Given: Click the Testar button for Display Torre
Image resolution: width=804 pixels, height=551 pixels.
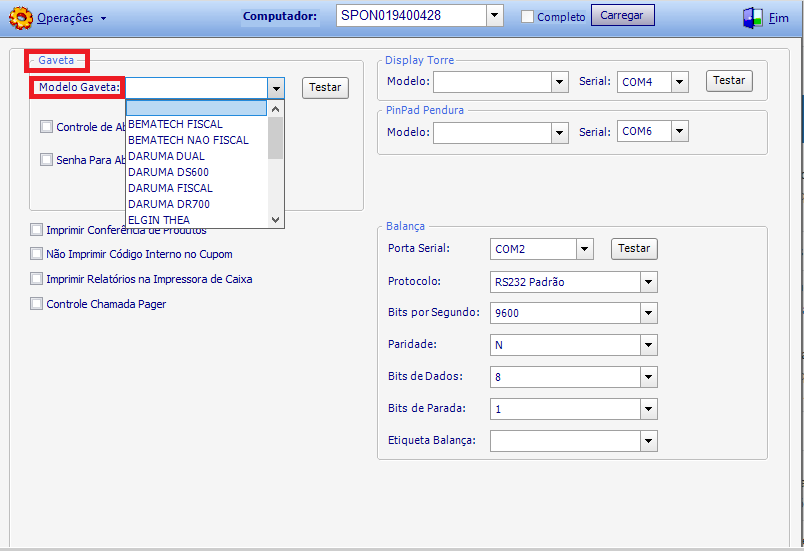Looking at the screenshot, I should [729, 81].
